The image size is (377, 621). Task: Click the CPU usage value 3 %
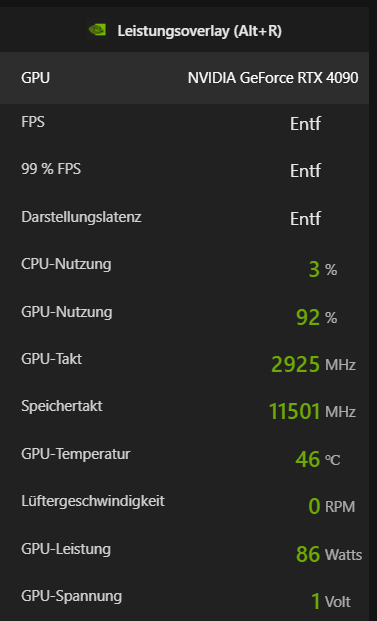point(323,270)
